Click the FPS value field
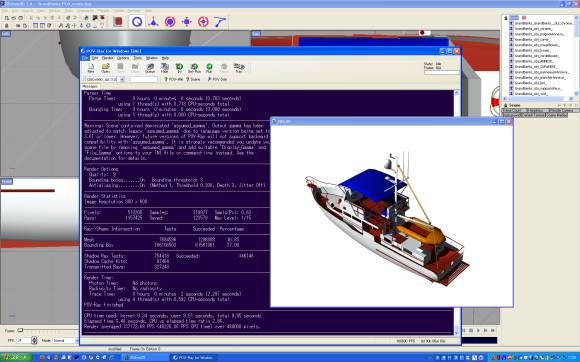The image size is (580, 362). (x=23, y=340)
